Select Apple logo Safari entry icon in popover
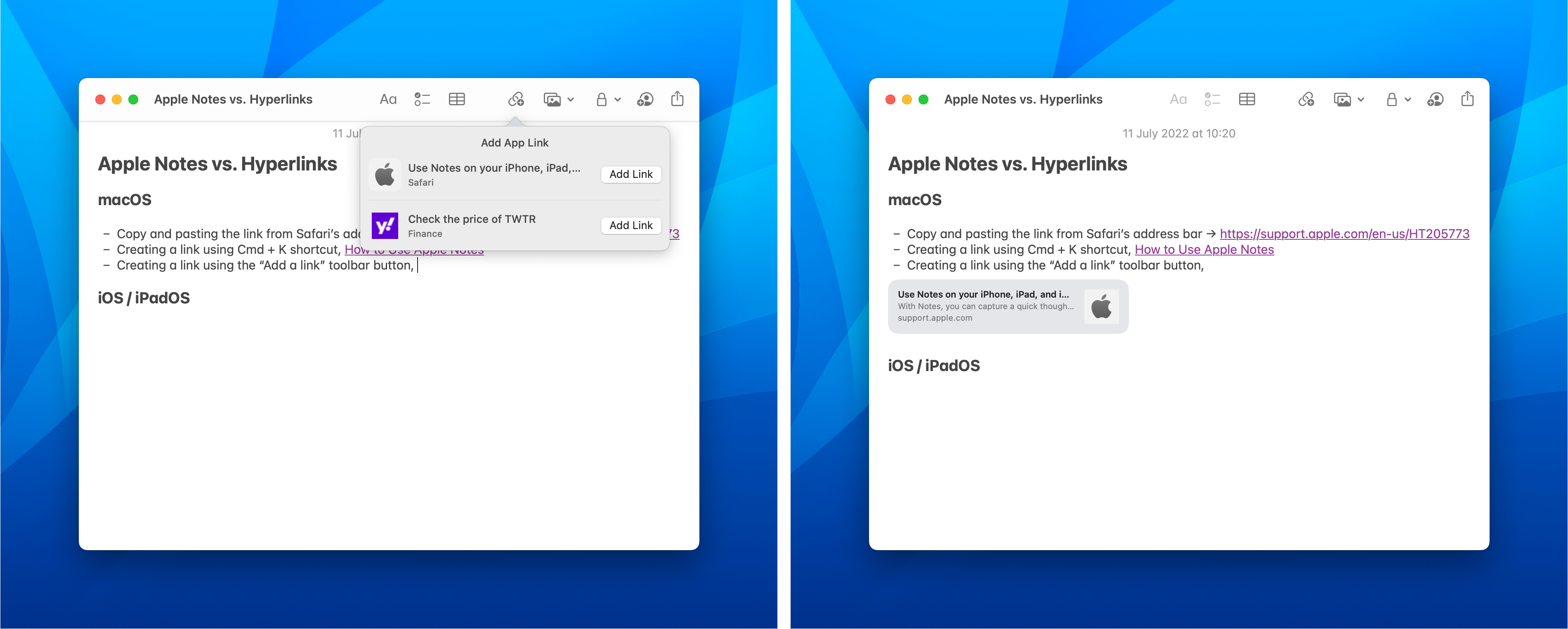The width and height of the screenshot is (1568, 629). (x=385, y=174)
